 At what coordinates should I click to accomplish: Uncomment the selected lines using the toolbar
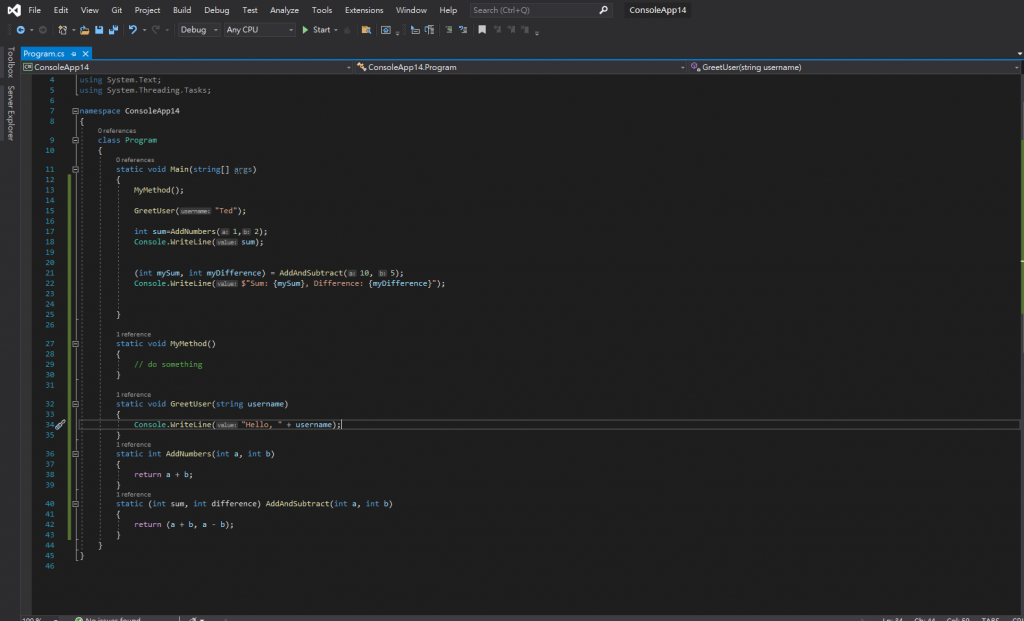pyautogui.click(x=463, y=30)
